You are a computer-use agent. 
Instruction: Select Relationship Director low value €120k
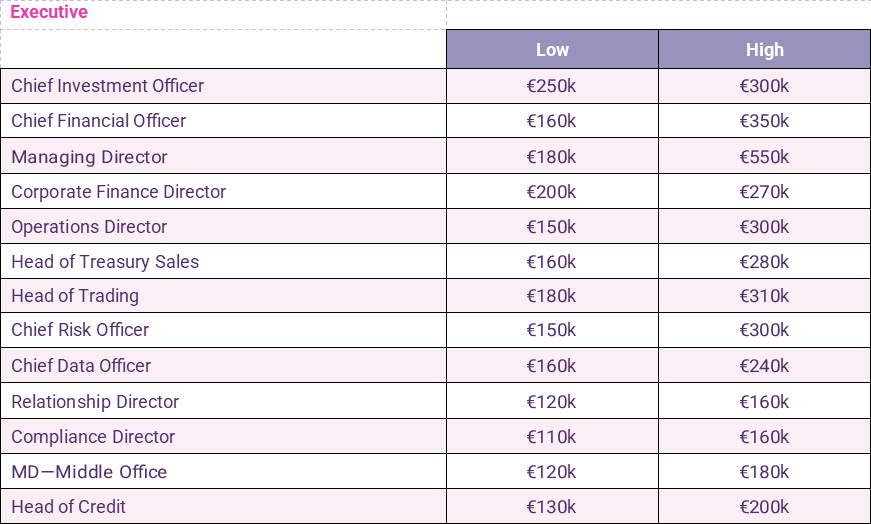tap(552, 402)
